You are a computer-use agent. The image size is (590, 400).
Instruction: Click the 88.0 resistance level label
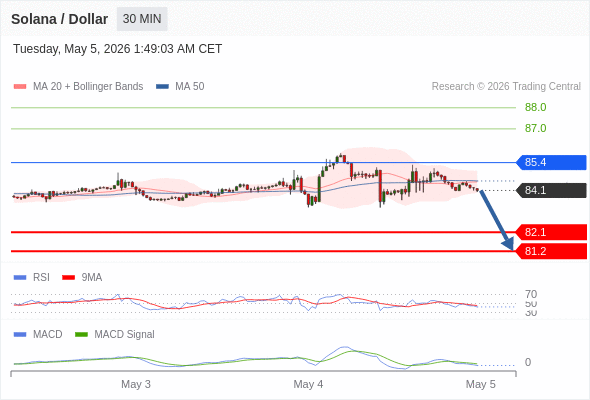pyautogui.click(x=535, y=107)
